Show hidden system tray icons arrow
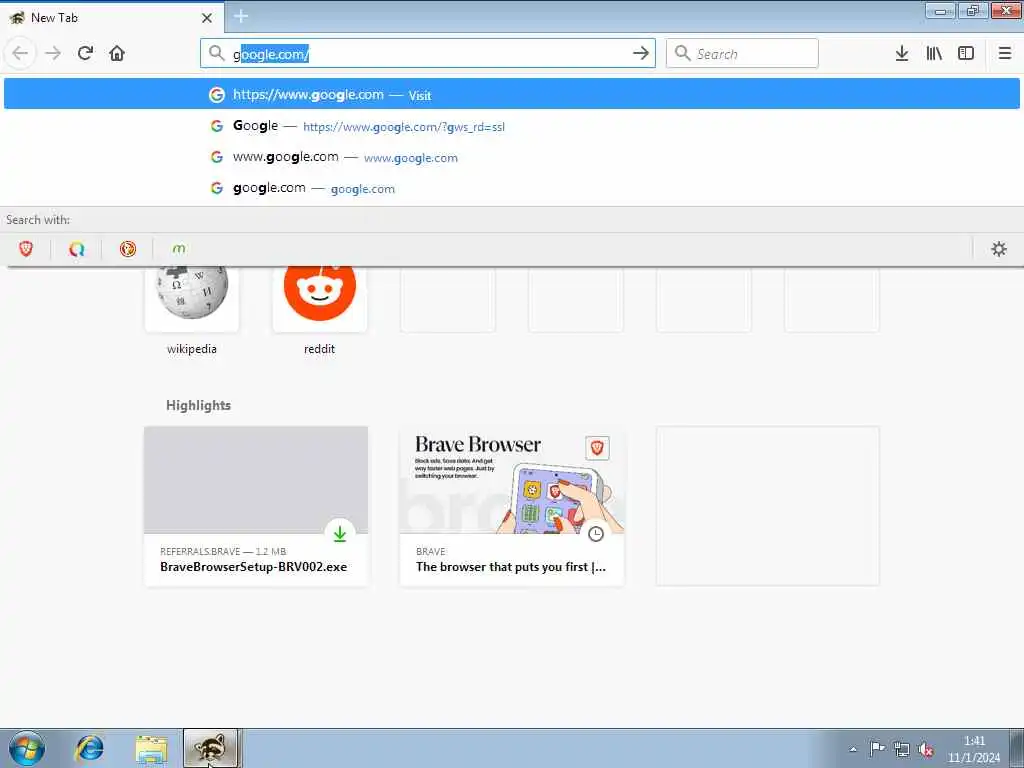 click(x=853, y=749)
